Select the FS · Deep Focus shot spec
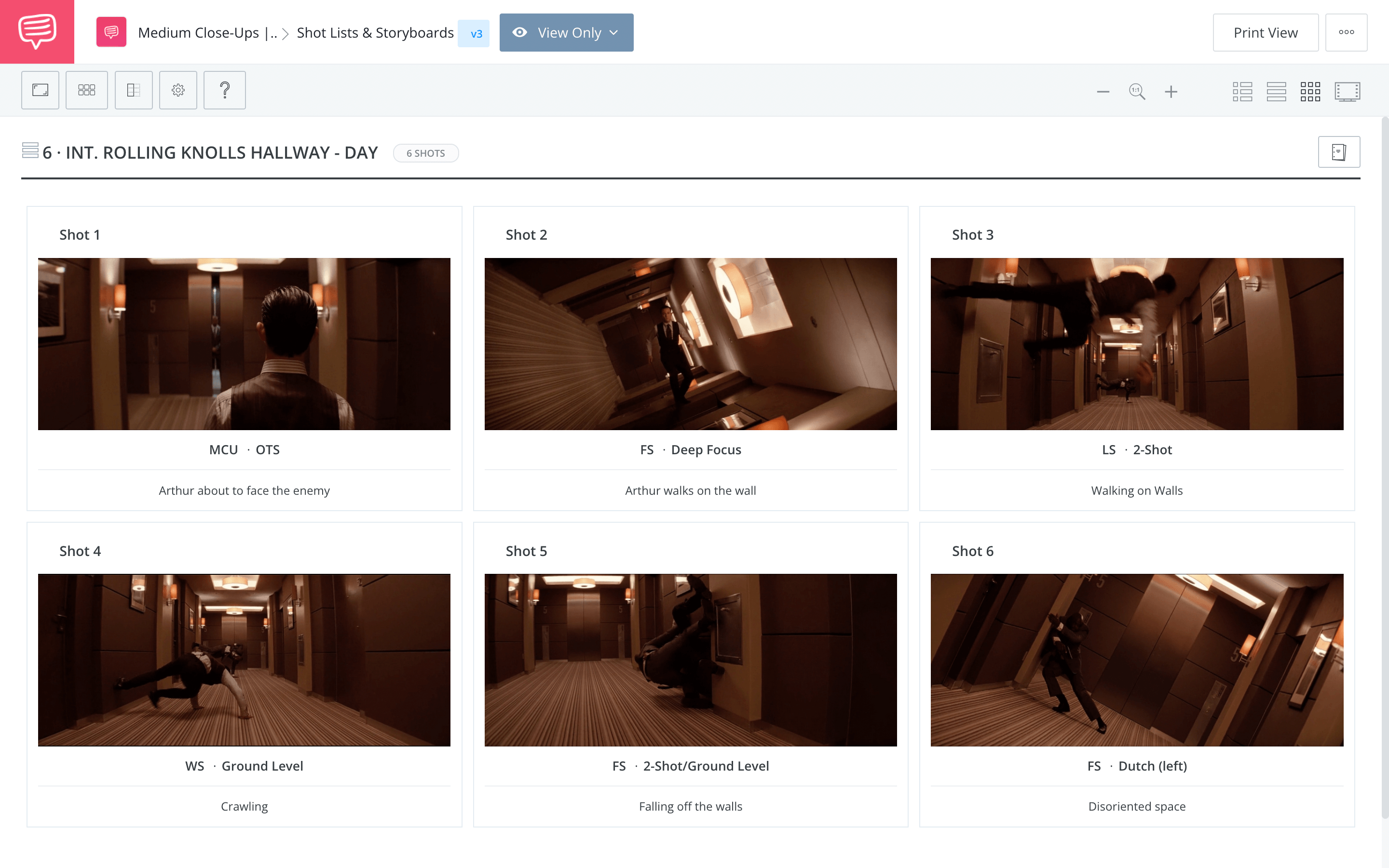Image resolution: width=1389 pixels, height=868 pixels. tap(691, 450)
